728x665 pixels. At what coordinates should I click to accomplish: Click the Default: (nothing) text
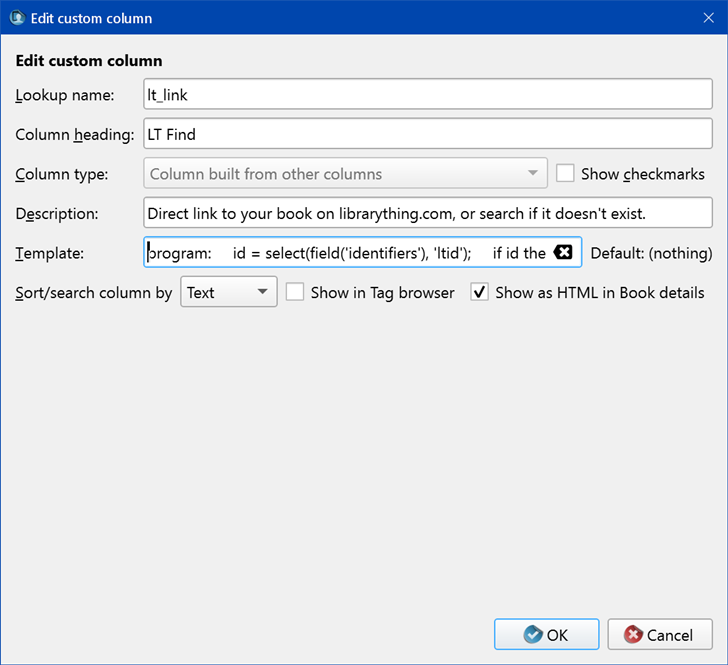click(x=651, y=253)
